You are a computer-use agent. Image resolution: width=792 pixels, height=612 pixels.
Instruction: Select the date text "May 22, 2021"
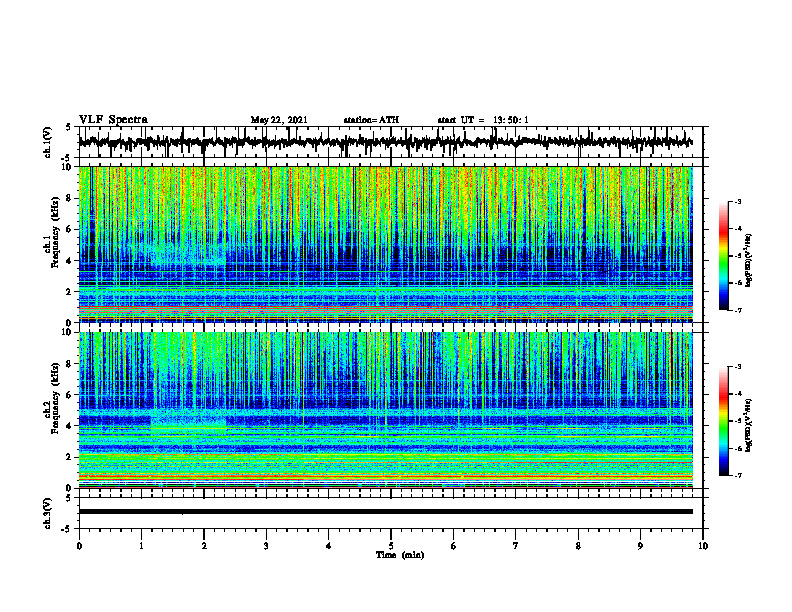point(279,120)
